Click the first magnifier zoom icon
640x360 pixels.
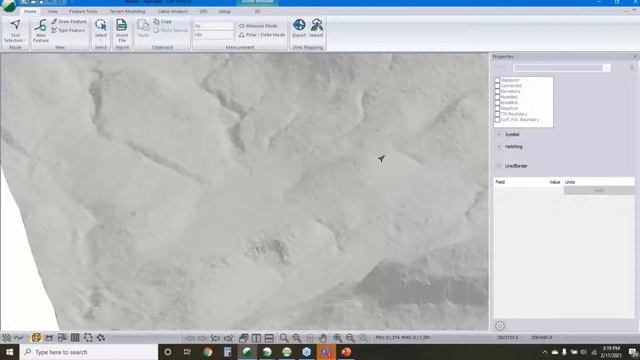click(x=284, y=338)
